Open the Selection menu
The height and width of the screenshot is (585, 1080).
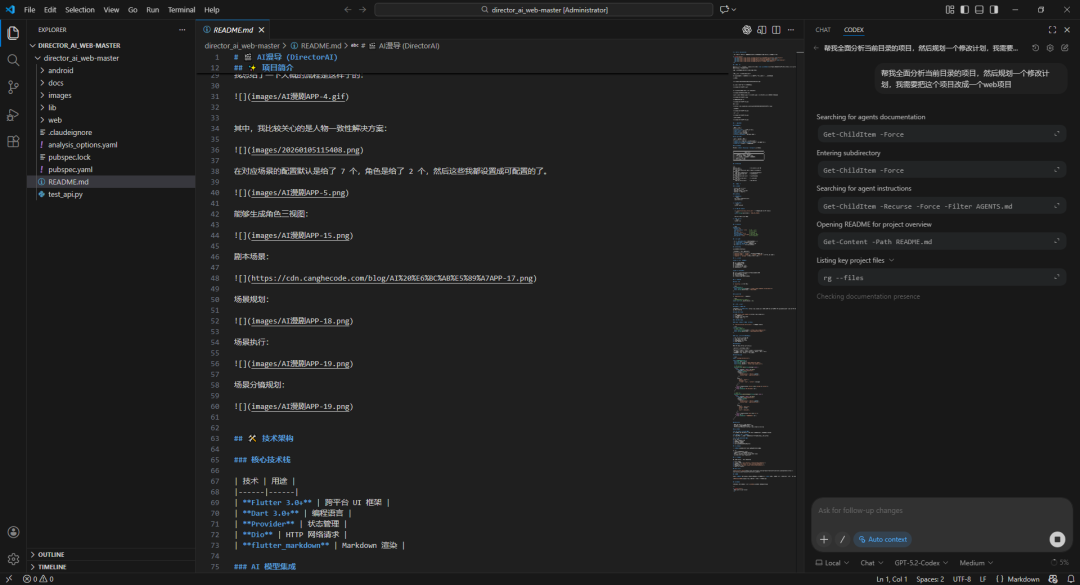pos(80,10)
